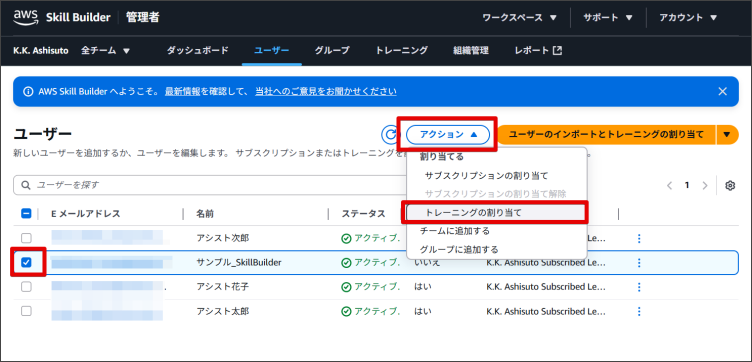This screenshot has height=362, width=752.
Task: Open the 最新情報 link in banner
Action: [x=182, y=91]
